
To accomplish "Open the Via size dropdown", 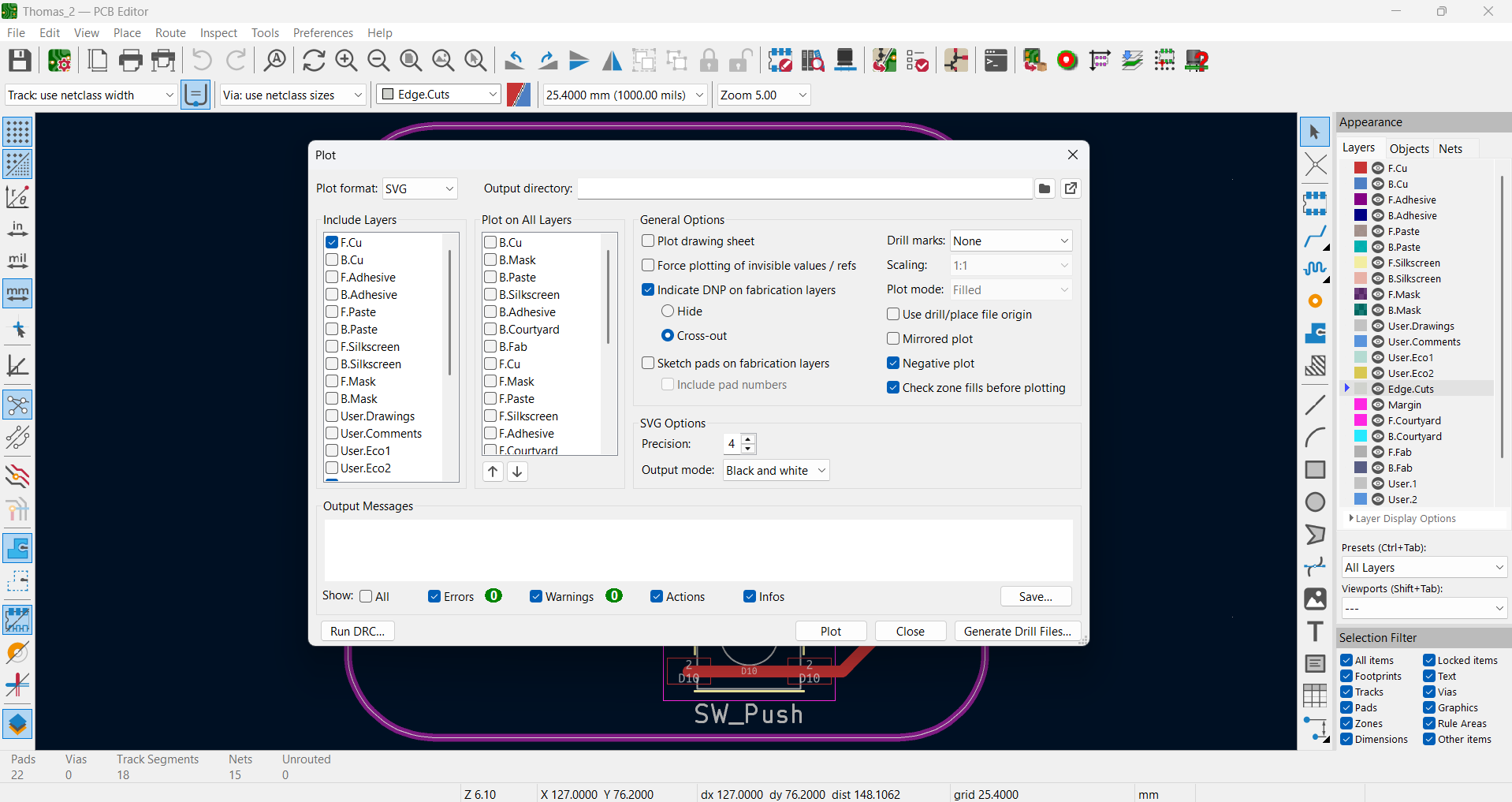I will (292, 95).
